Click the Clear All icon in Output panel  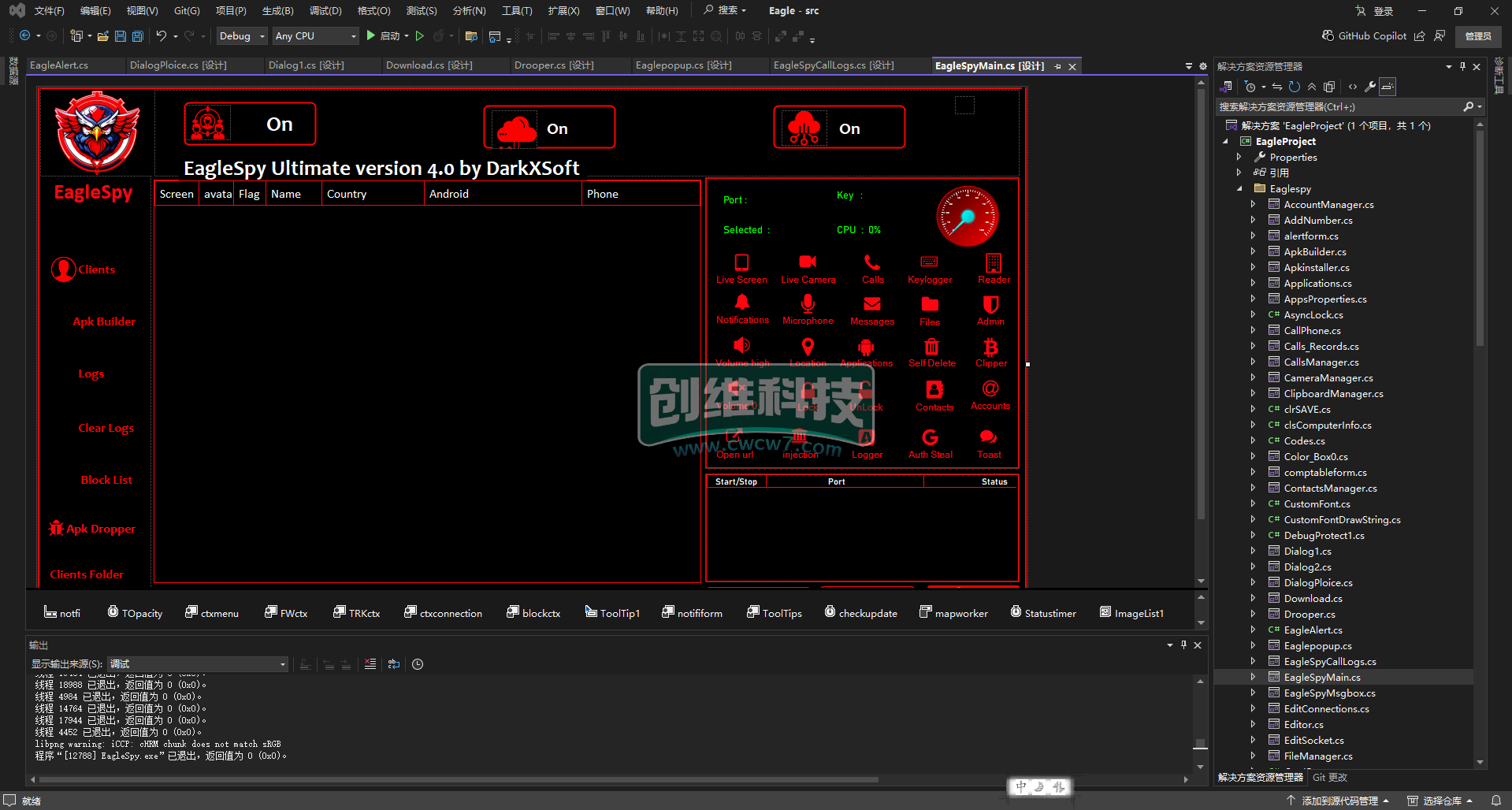370,664
